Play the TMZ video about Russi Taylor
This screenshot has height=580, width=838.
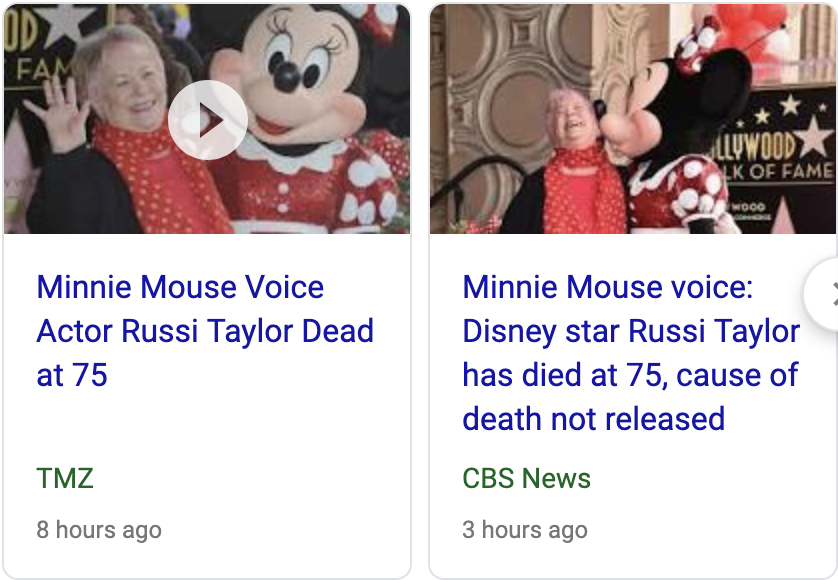[x=208, y=120]
